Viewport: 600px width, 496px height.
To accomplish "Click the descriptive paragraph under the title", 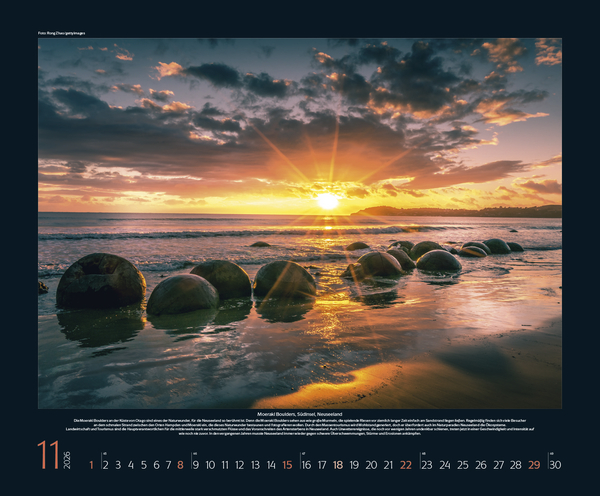I will tap(300, 427).
